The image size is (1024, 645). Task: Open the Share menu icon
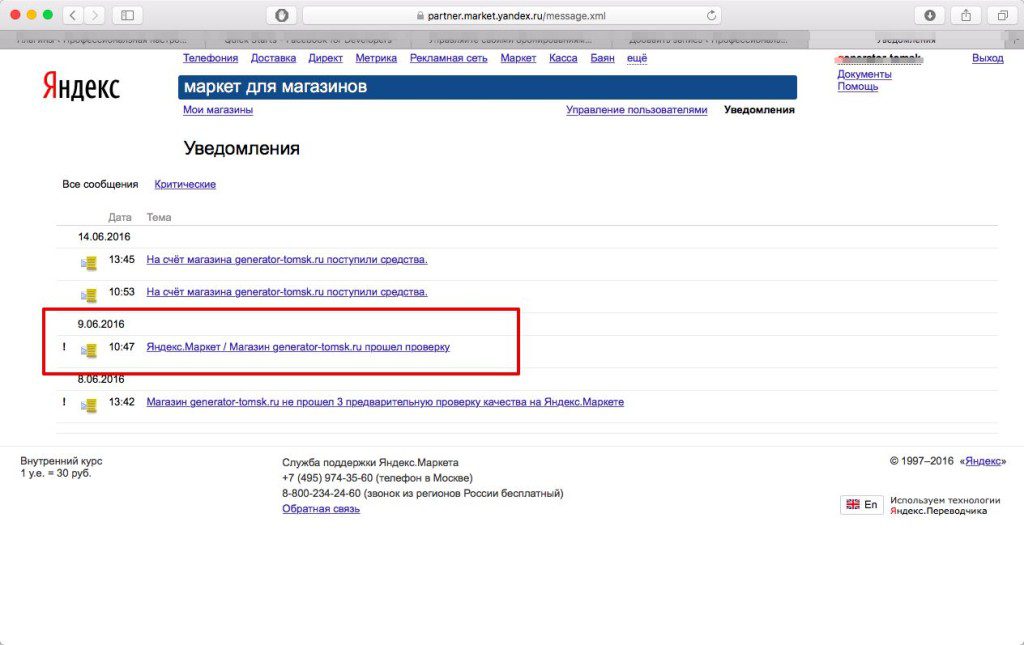tap(966, 15)
